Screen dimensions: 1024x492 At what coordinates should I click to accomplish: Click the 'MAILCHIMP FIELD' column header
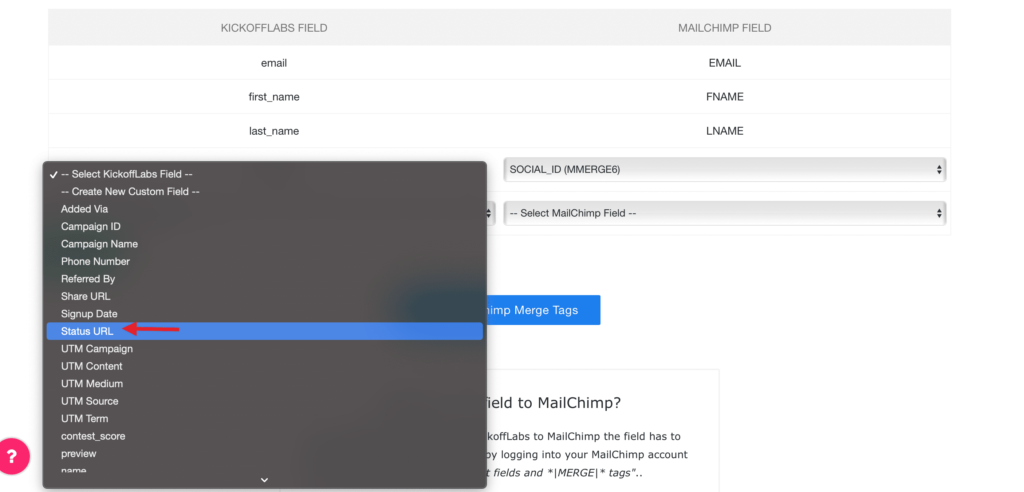point(725,28)
